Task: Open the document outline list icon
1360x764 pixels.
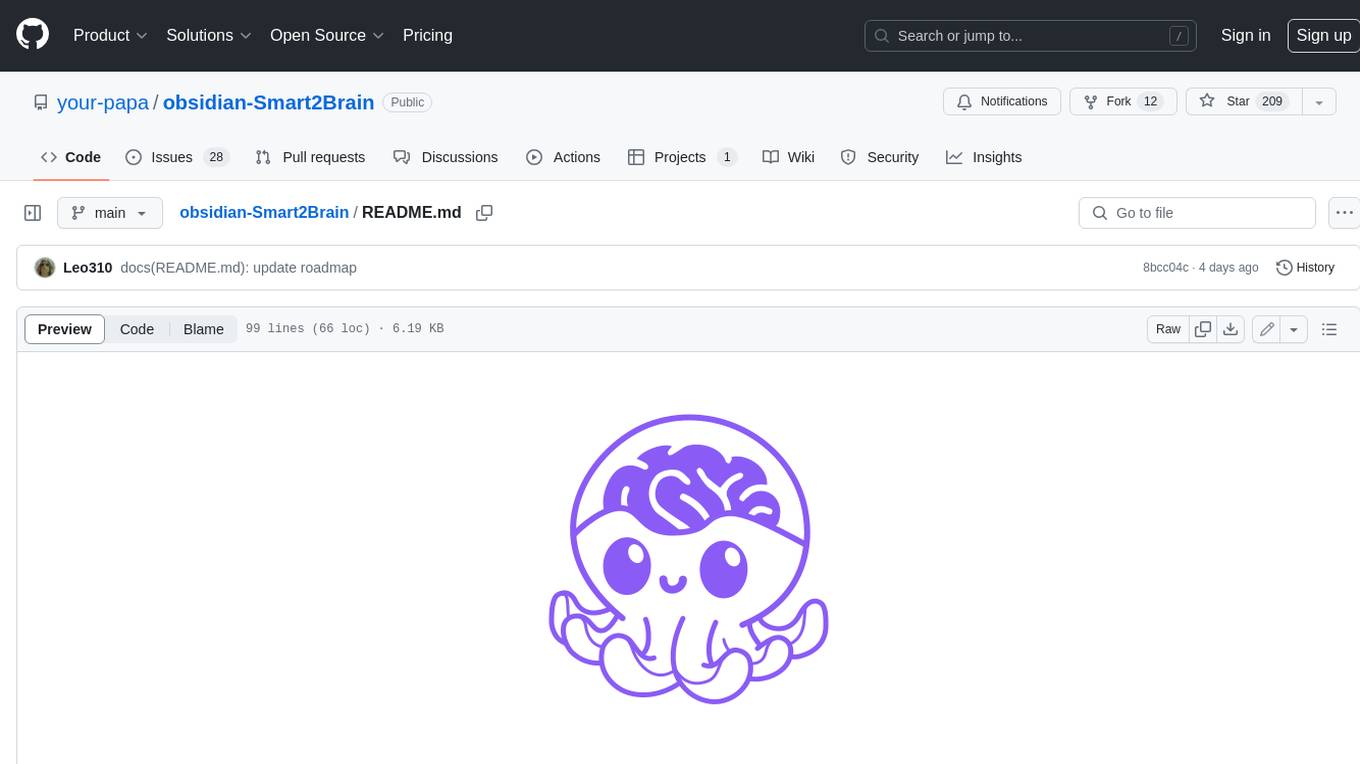Action: click(x=1329, y=329)
